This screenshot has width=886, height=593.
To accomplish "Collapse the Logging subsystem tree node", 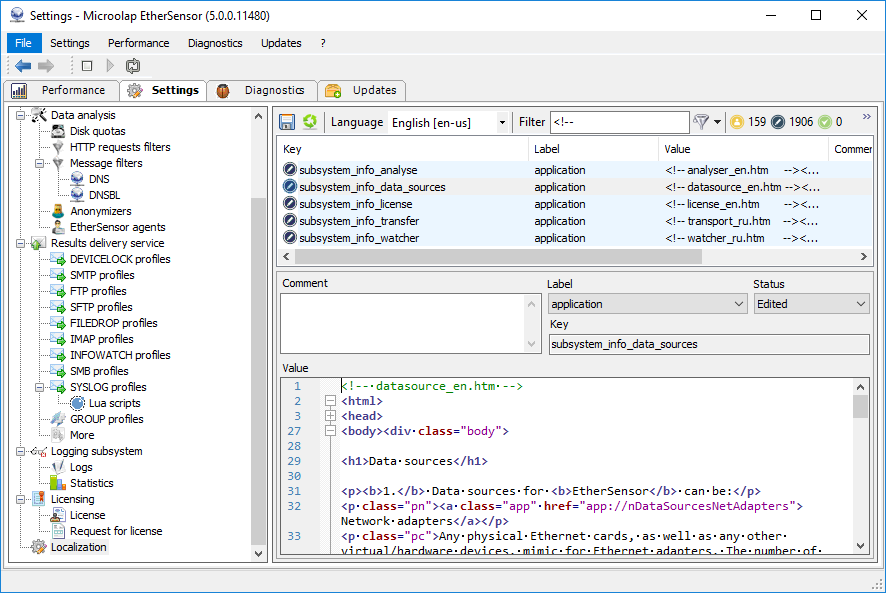I will click(x=20, y=452).
